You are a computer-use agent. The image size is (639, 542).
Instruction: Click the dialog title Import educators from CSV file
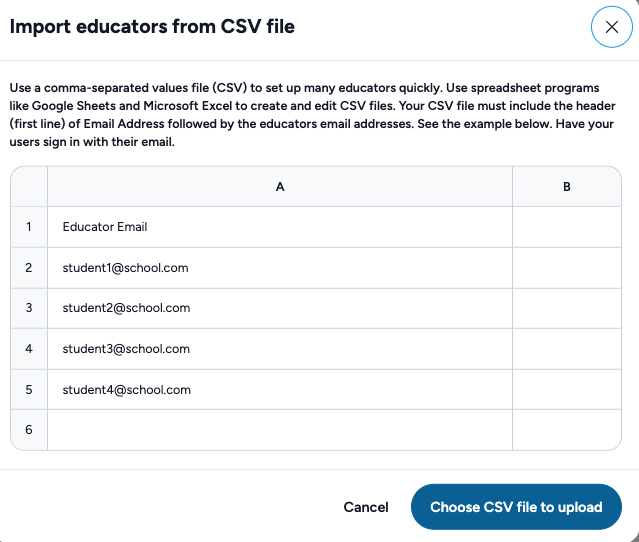click(x=152, y=27)
